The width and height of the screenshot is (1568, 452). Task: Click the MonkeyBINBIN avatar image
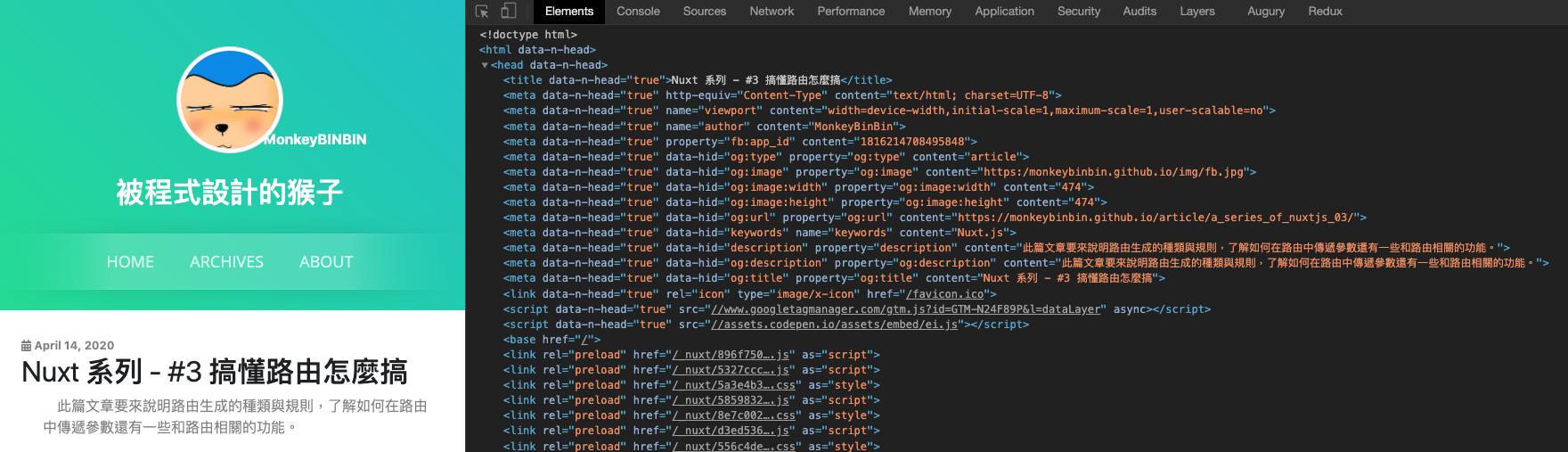pos(230,100)
